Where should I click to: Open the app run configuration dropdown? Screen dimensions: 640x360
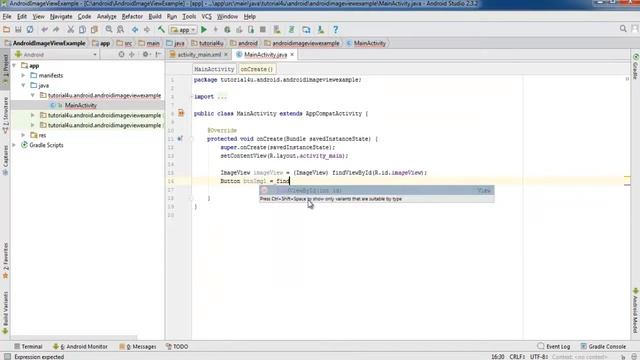tap(183, 30)
